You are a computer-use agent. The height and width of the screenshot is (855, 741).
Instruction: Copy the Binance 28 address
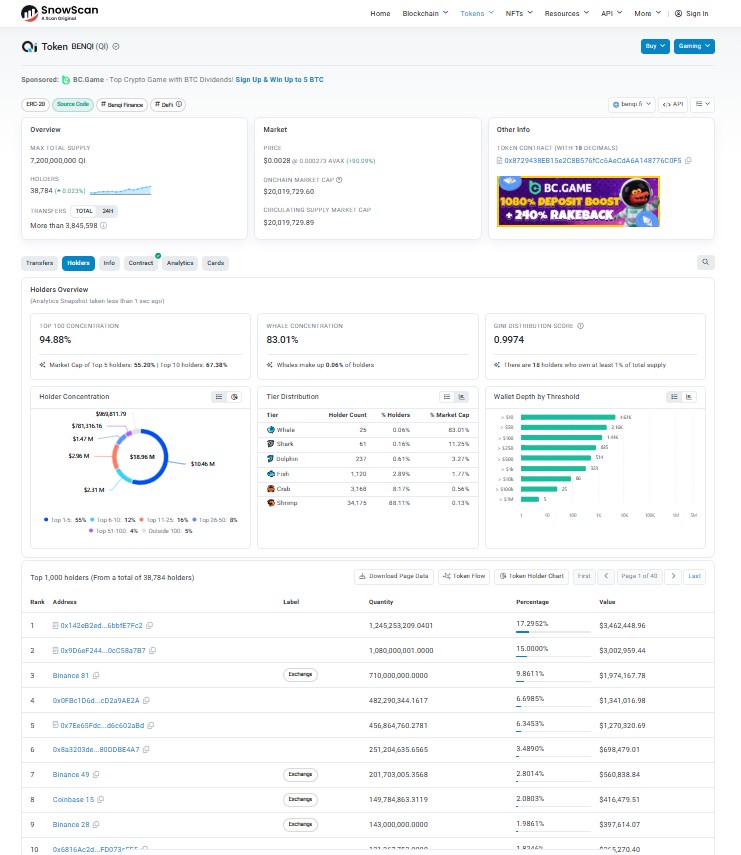pyautogui.click(x=97, y=825)
